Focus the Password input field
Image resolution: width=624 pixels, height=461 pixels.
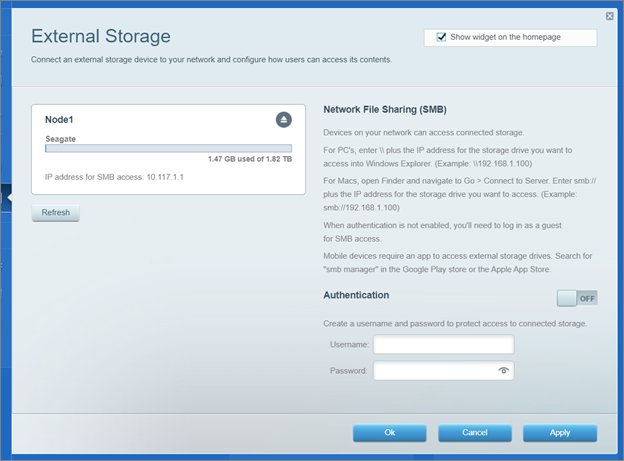coord(444,371)
